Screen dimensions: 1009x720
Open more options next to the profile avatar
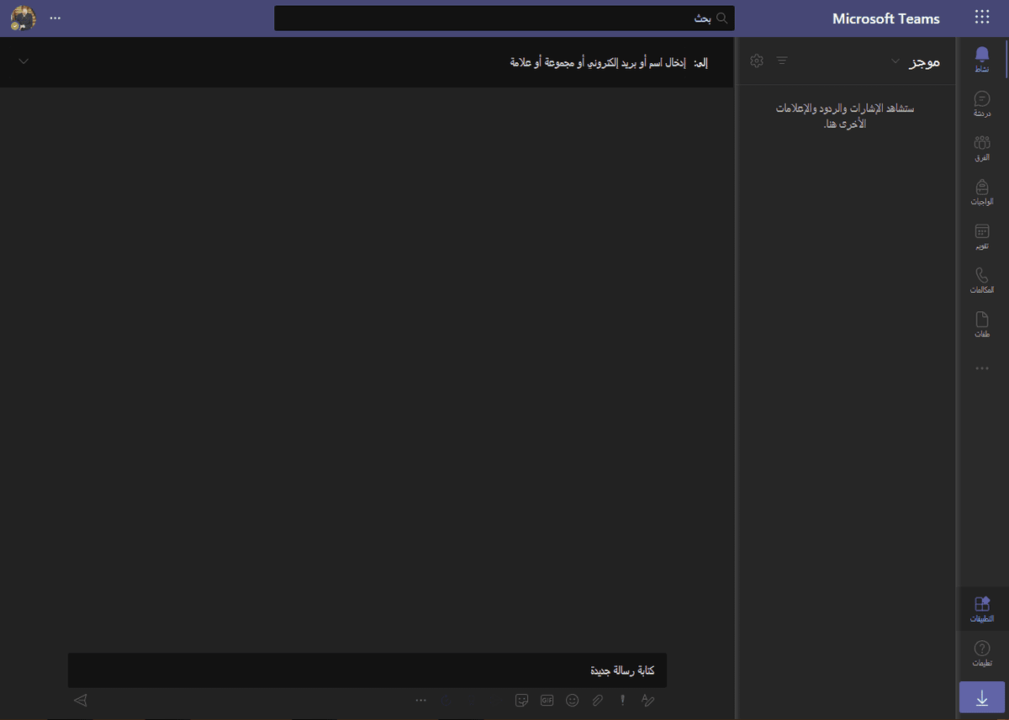click(56, 17)
